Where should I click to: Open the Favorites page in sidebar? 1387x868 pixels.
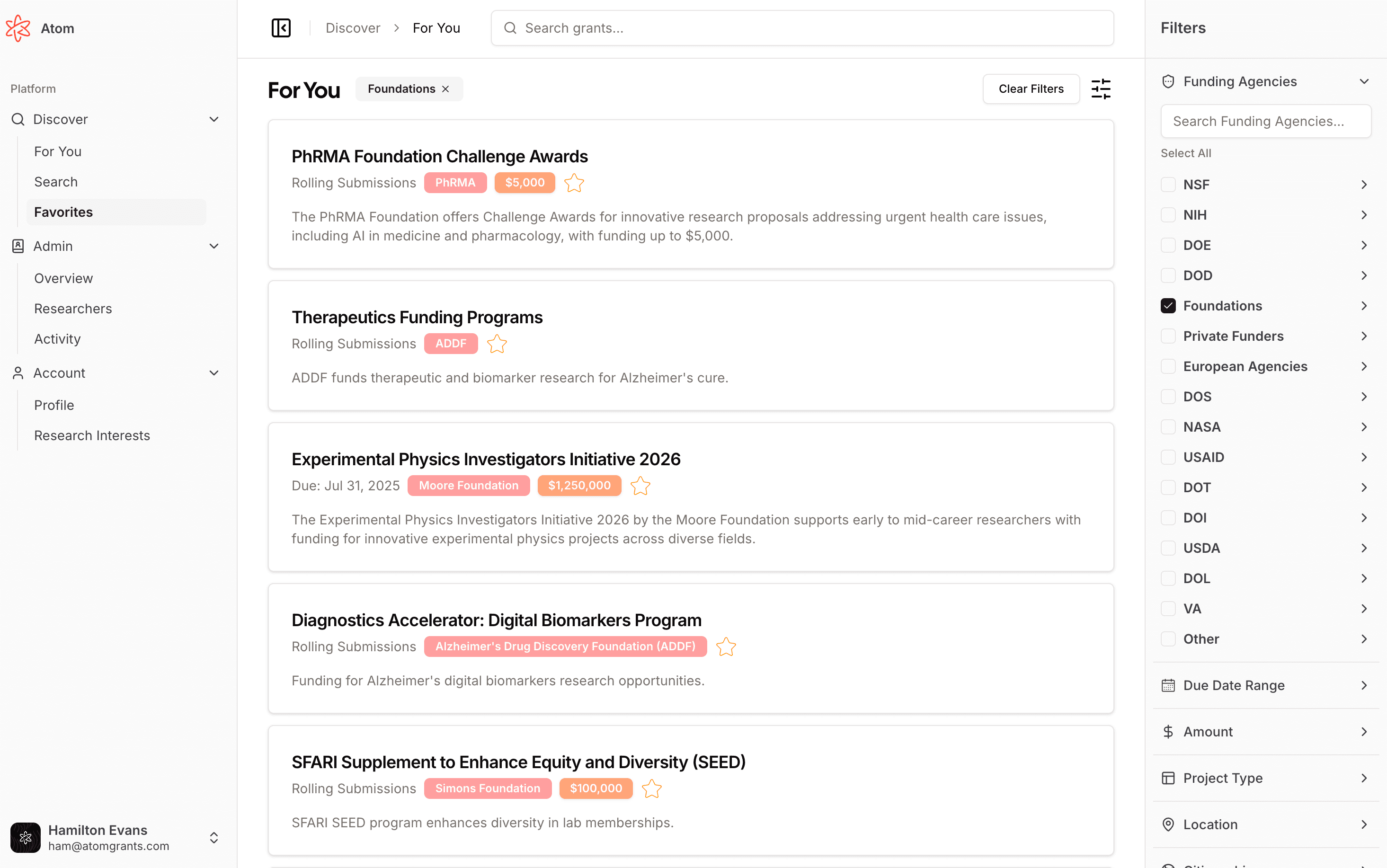pyautogui.click(x=63, y=213)
